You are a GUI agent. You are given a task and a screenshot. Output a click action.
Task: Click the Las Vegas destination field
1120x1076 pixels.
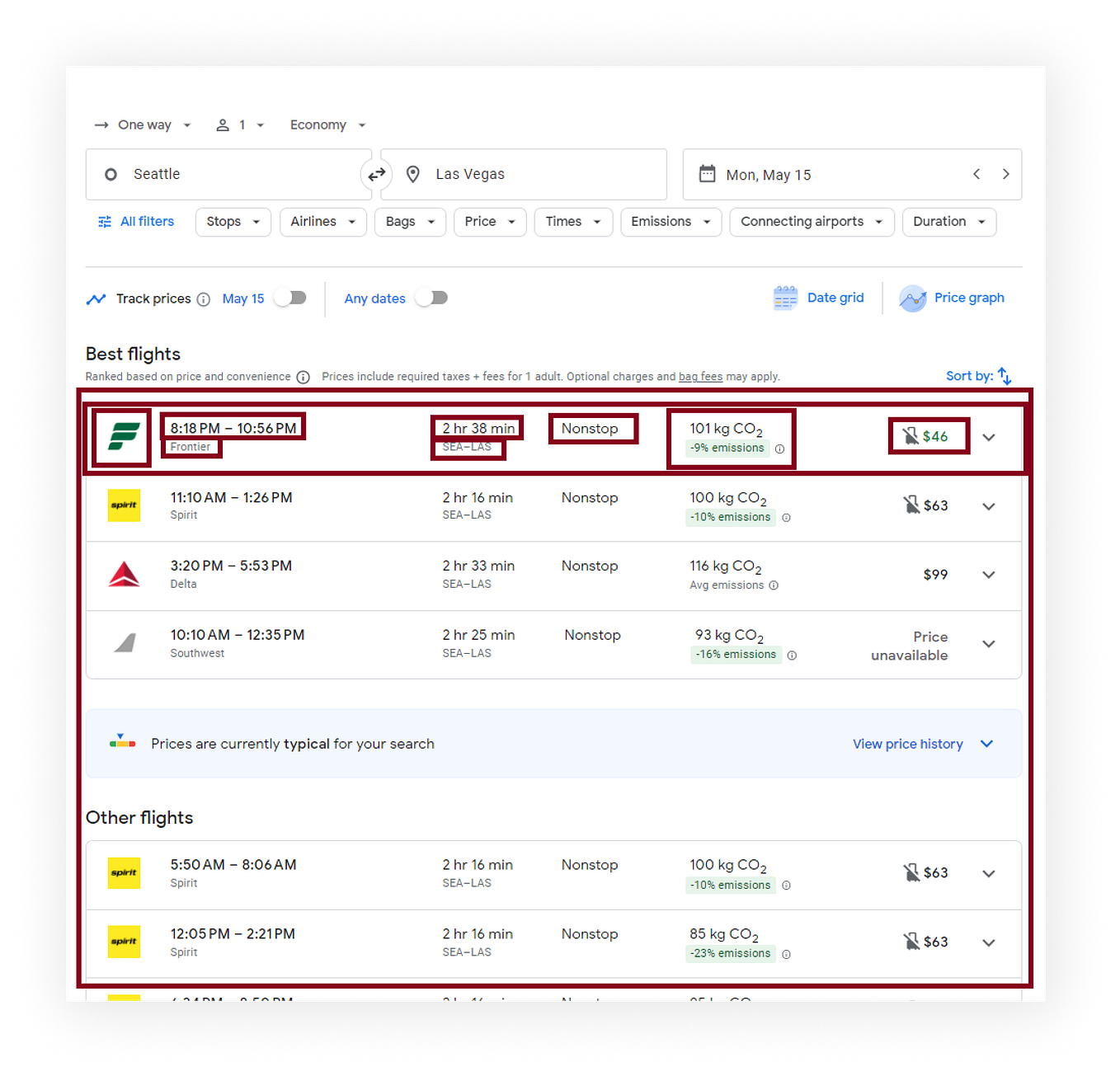click(523, 174)
